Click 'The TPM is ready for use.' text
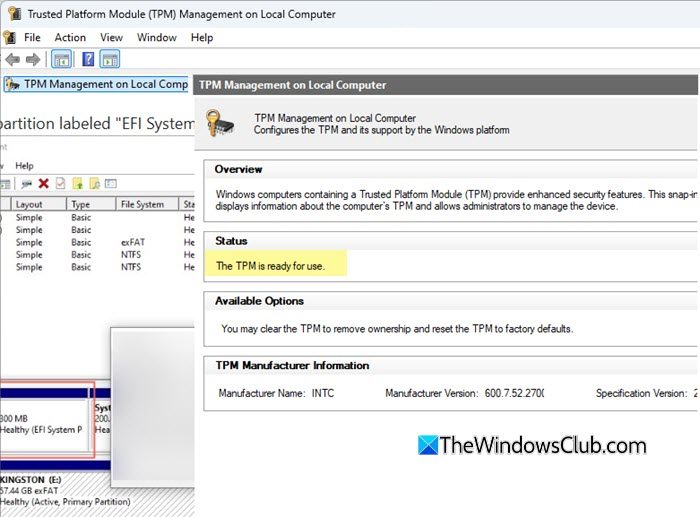The width and height of the screenshot is (700, 517). [271, 266]
